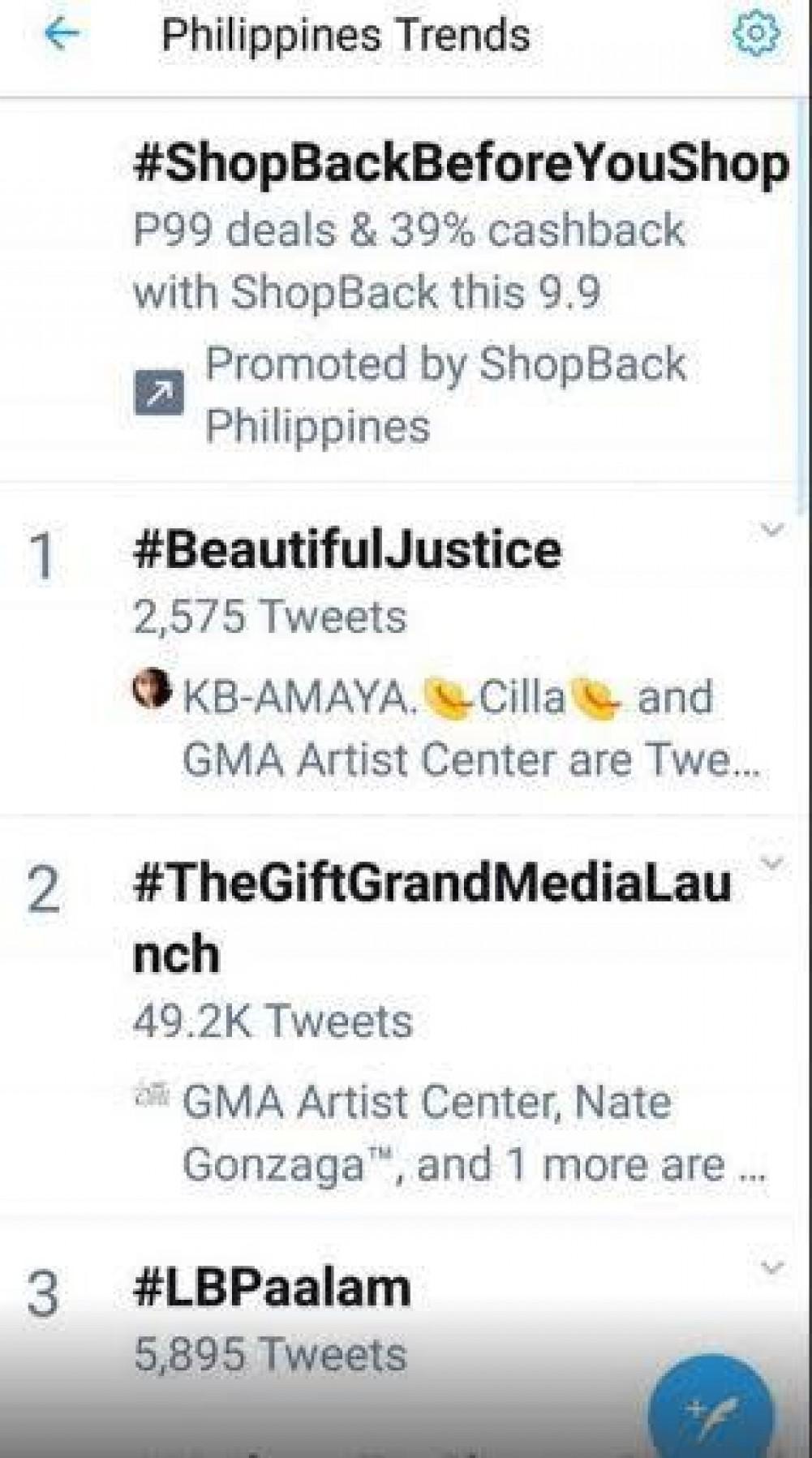Expand options for #BeautifulJustice trend
812x1458 pixels.
coord(772,531)
